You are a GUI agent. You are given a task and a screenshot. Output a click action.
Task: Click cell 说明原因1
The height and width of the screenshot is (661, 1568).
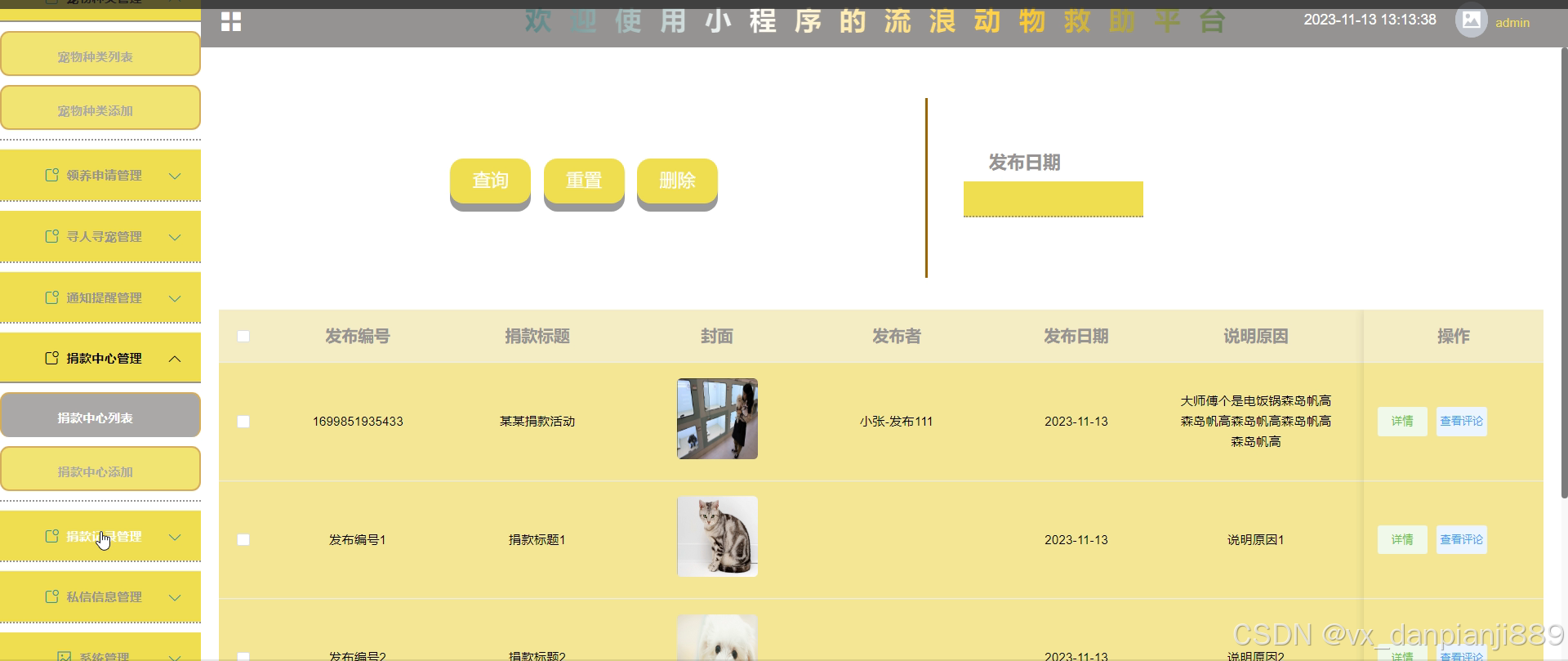pos(1256,539)
